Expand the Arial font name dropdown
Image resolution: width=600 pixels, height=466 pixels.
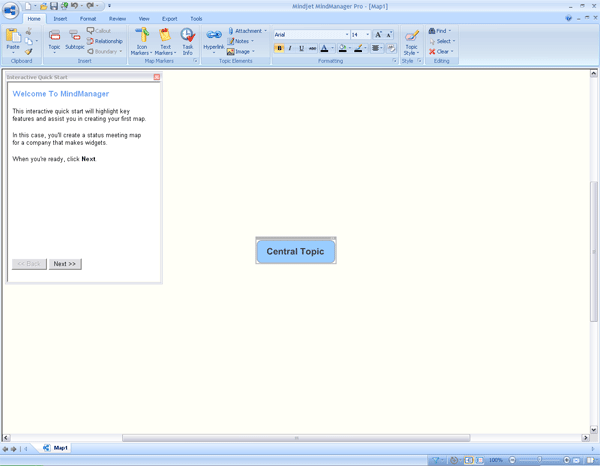pos(347,34)
